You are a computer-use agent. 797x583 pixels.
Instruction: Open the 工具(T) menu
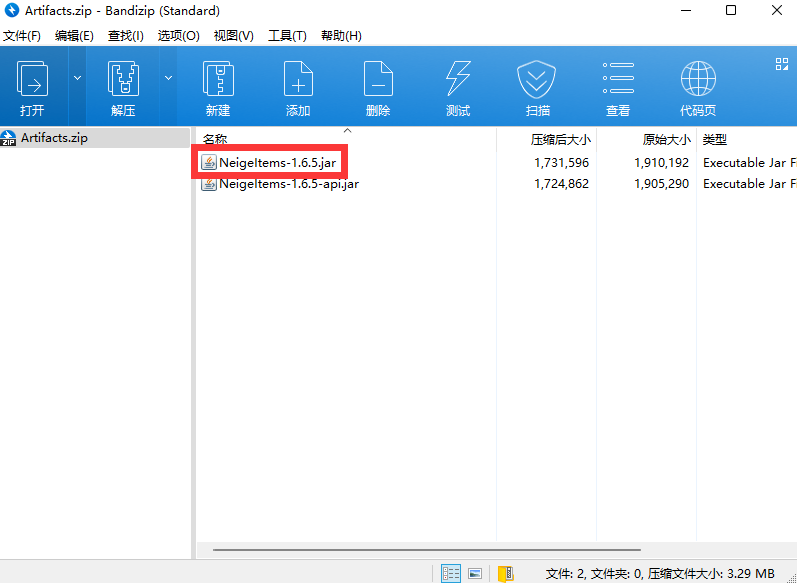[x=287, y=36]
